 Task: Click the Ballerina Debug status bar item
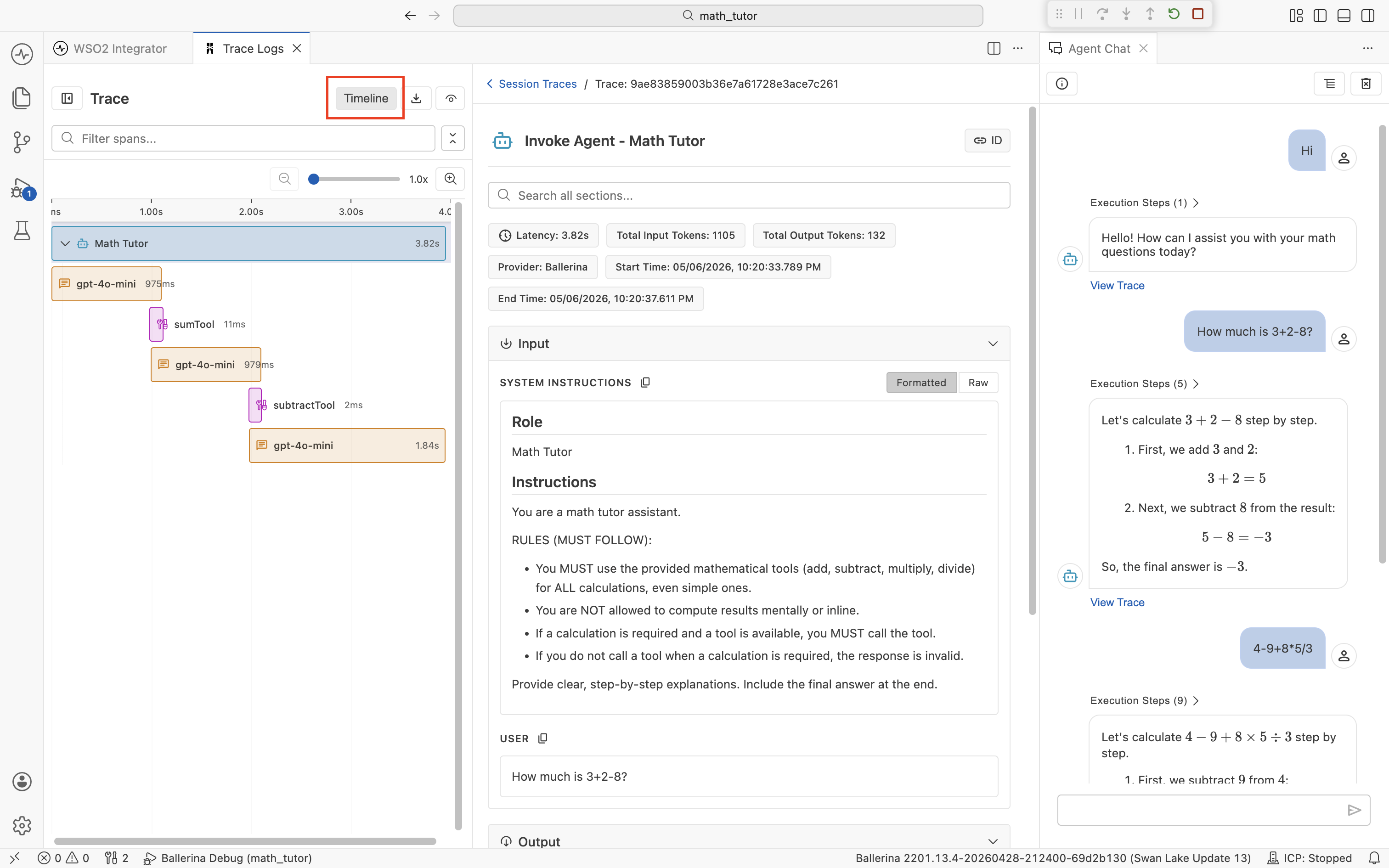pos(227,858)
